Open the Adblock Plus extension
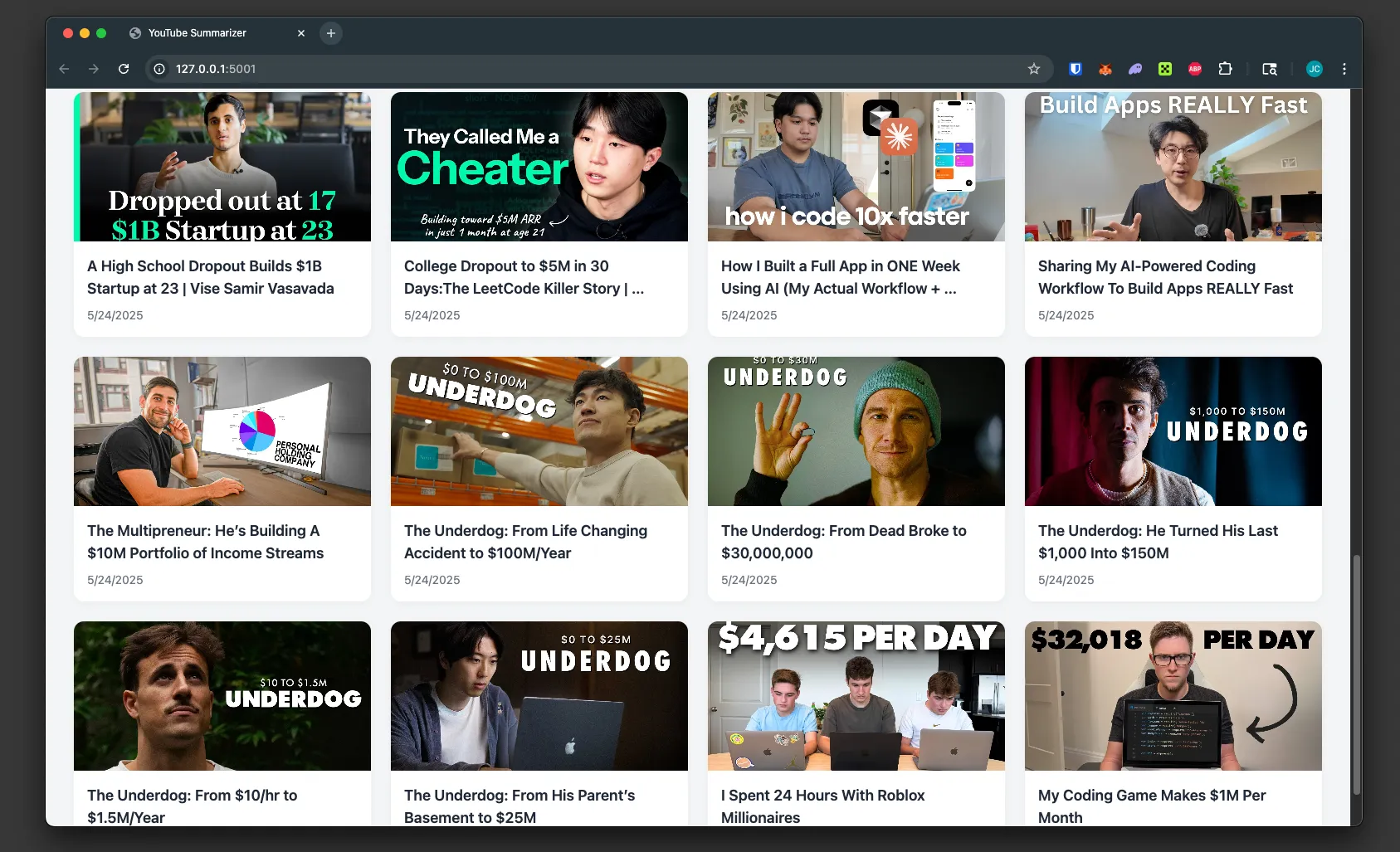This screenshot has width=1400, height=852. (x=1195, y=69)
